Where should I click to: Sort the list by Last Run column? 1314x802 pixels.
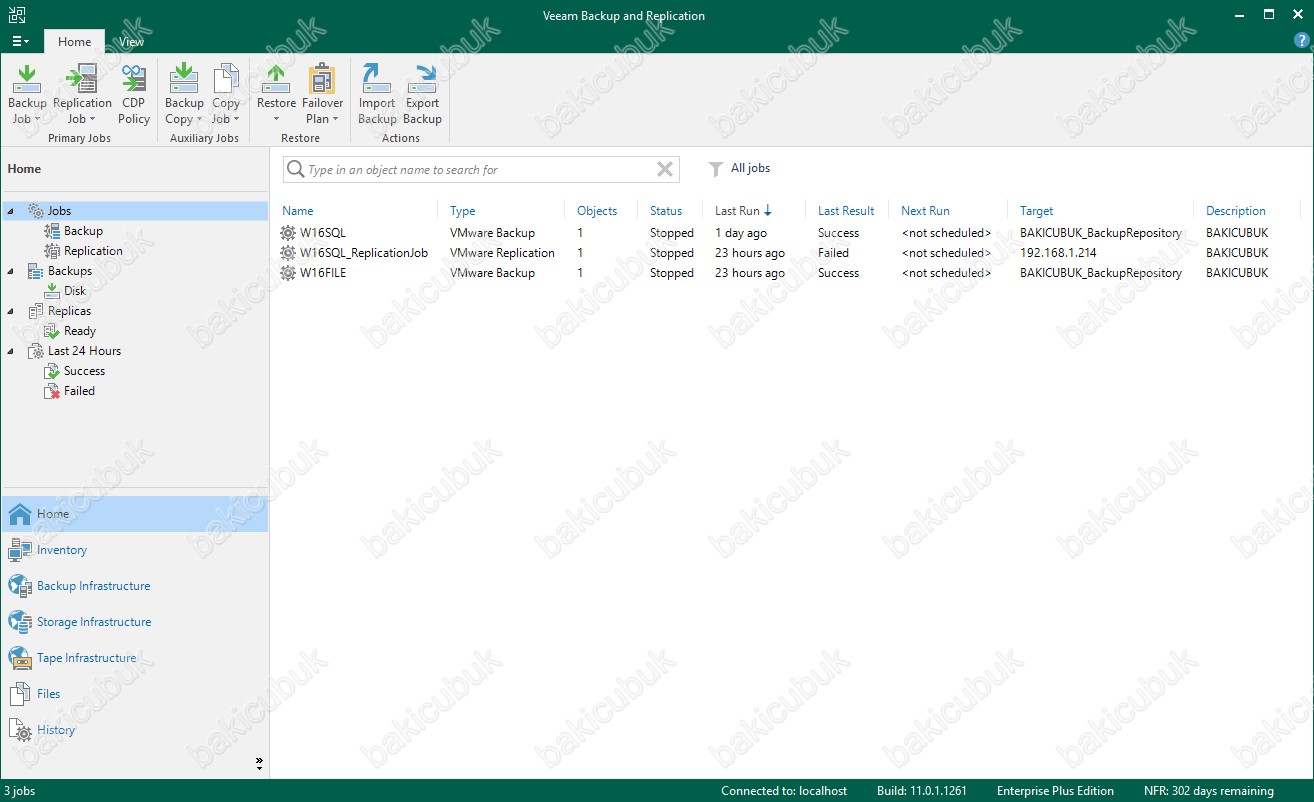[x=738, y=211]
